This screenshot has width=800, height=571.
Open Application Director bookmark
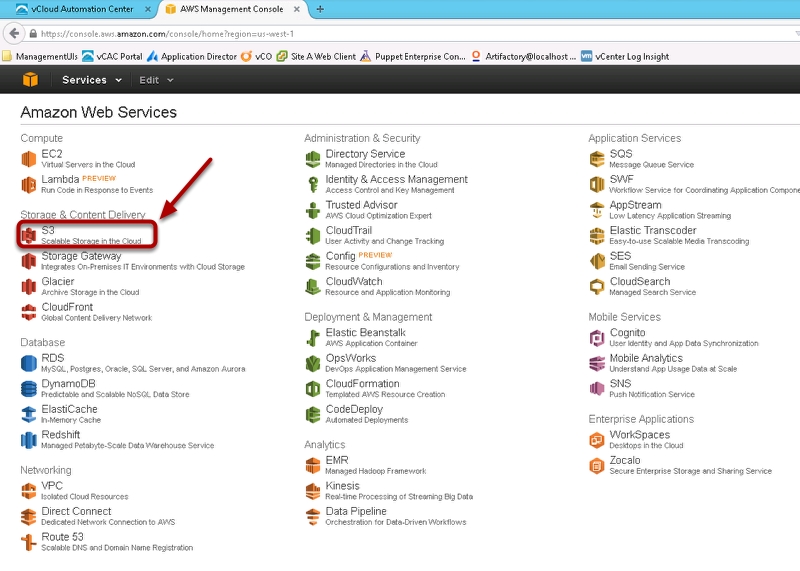click(x=192, y=56)
